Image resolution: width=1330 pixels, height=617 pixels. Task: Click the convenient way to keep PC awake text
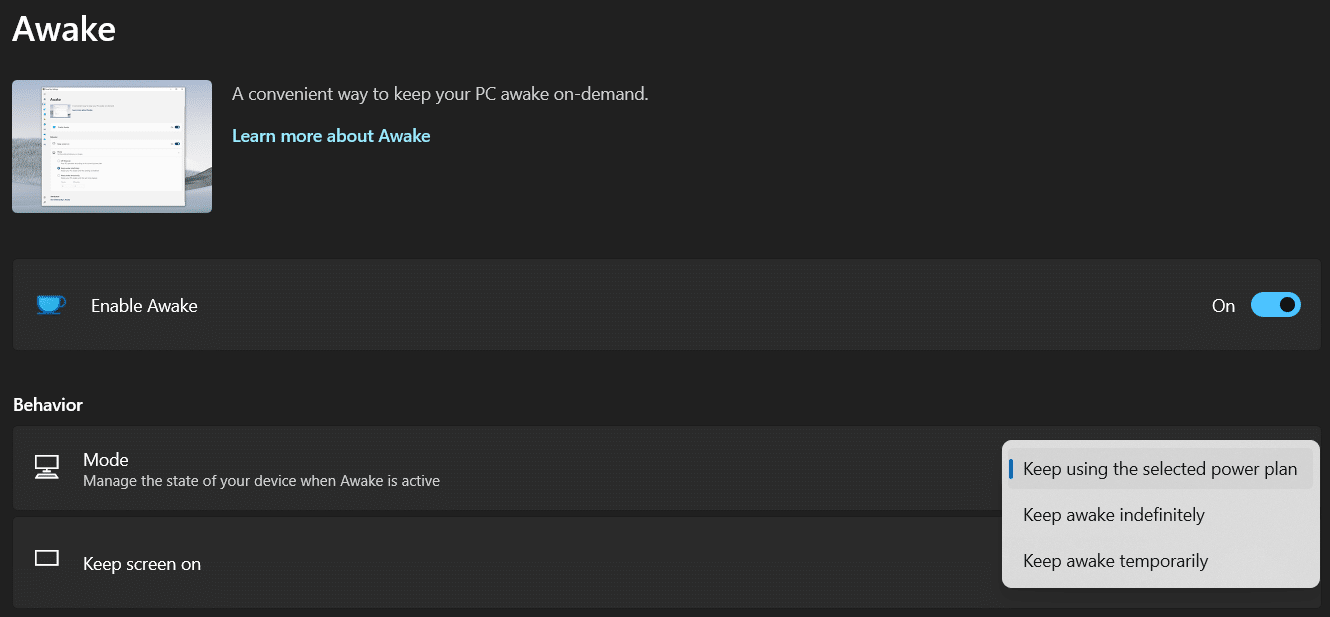pos(440,94)
